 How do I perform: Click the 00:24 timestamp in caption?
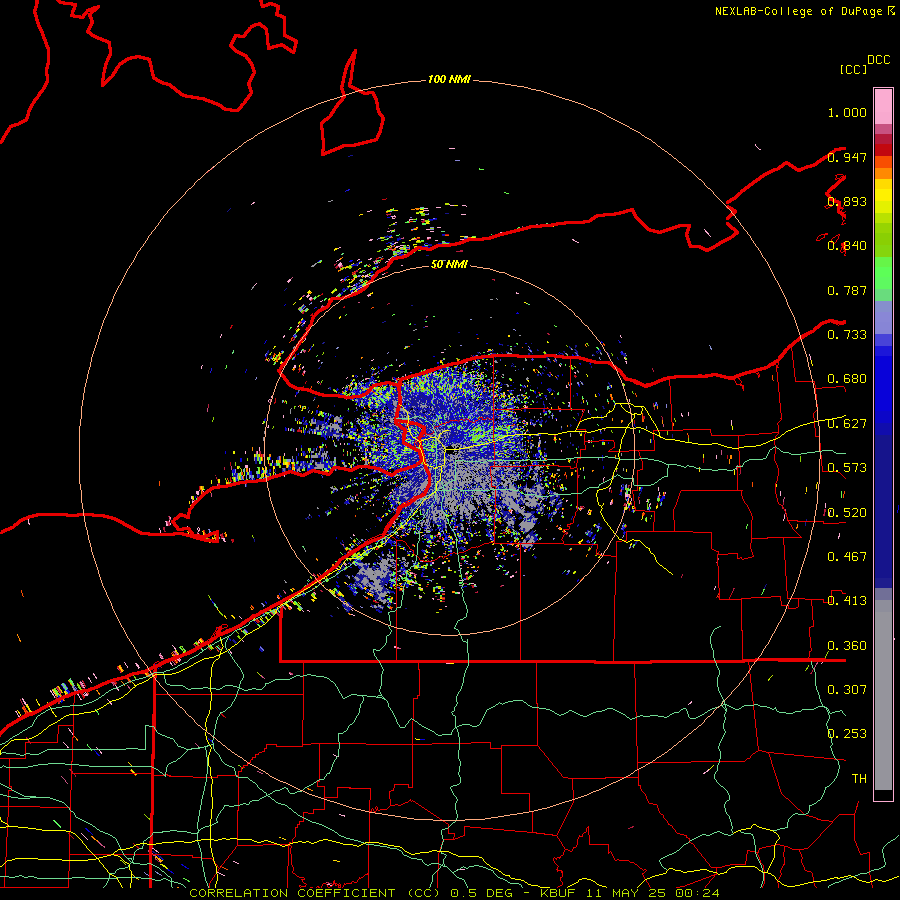697,893
